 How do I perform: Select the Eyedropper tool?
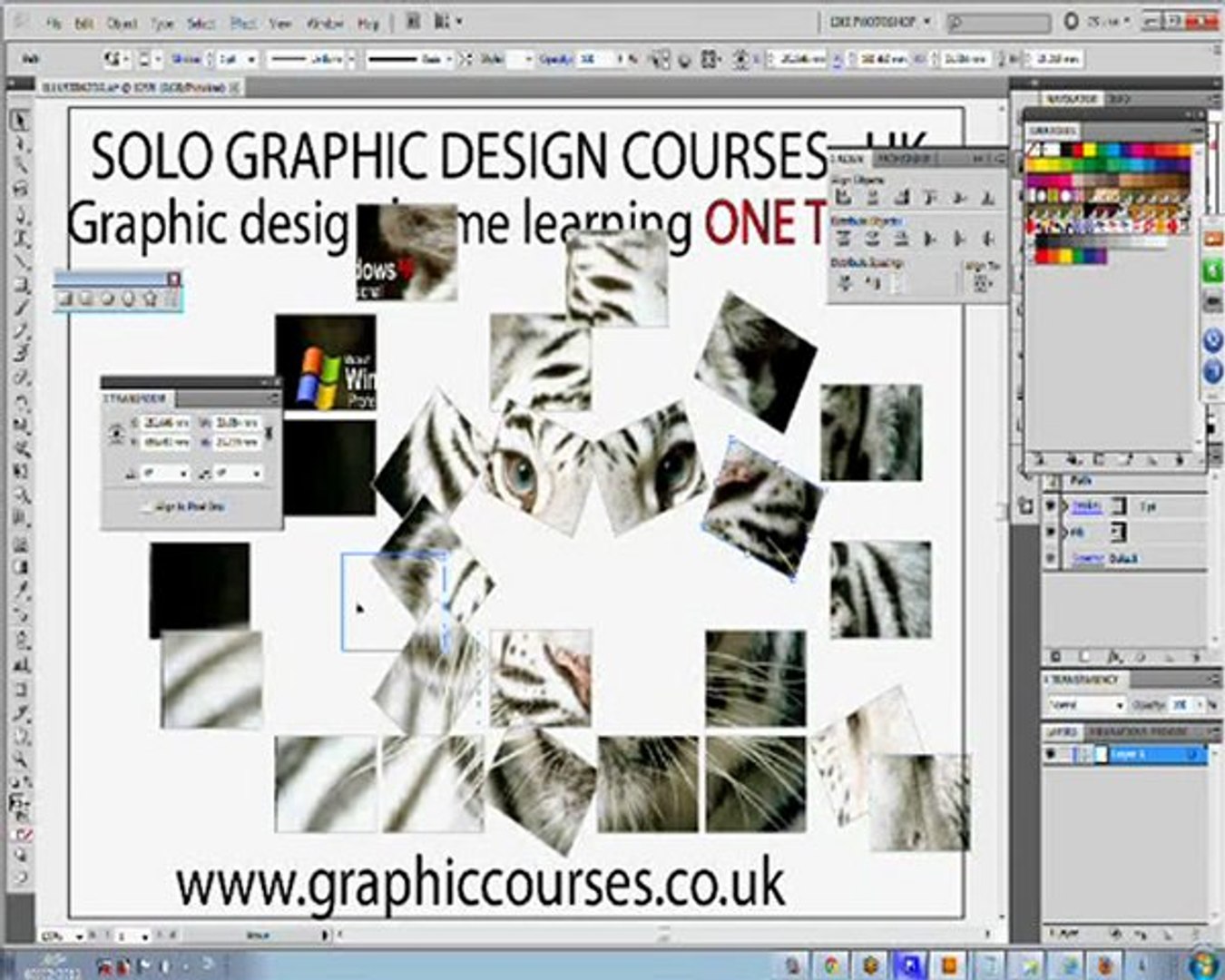point(20,591)
